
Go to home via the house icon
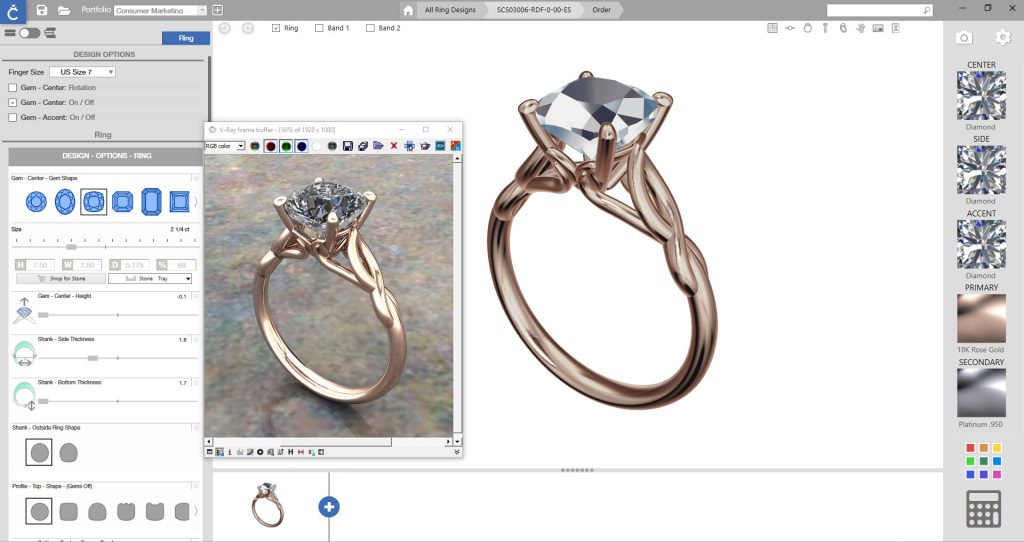(x=408, y=10)
